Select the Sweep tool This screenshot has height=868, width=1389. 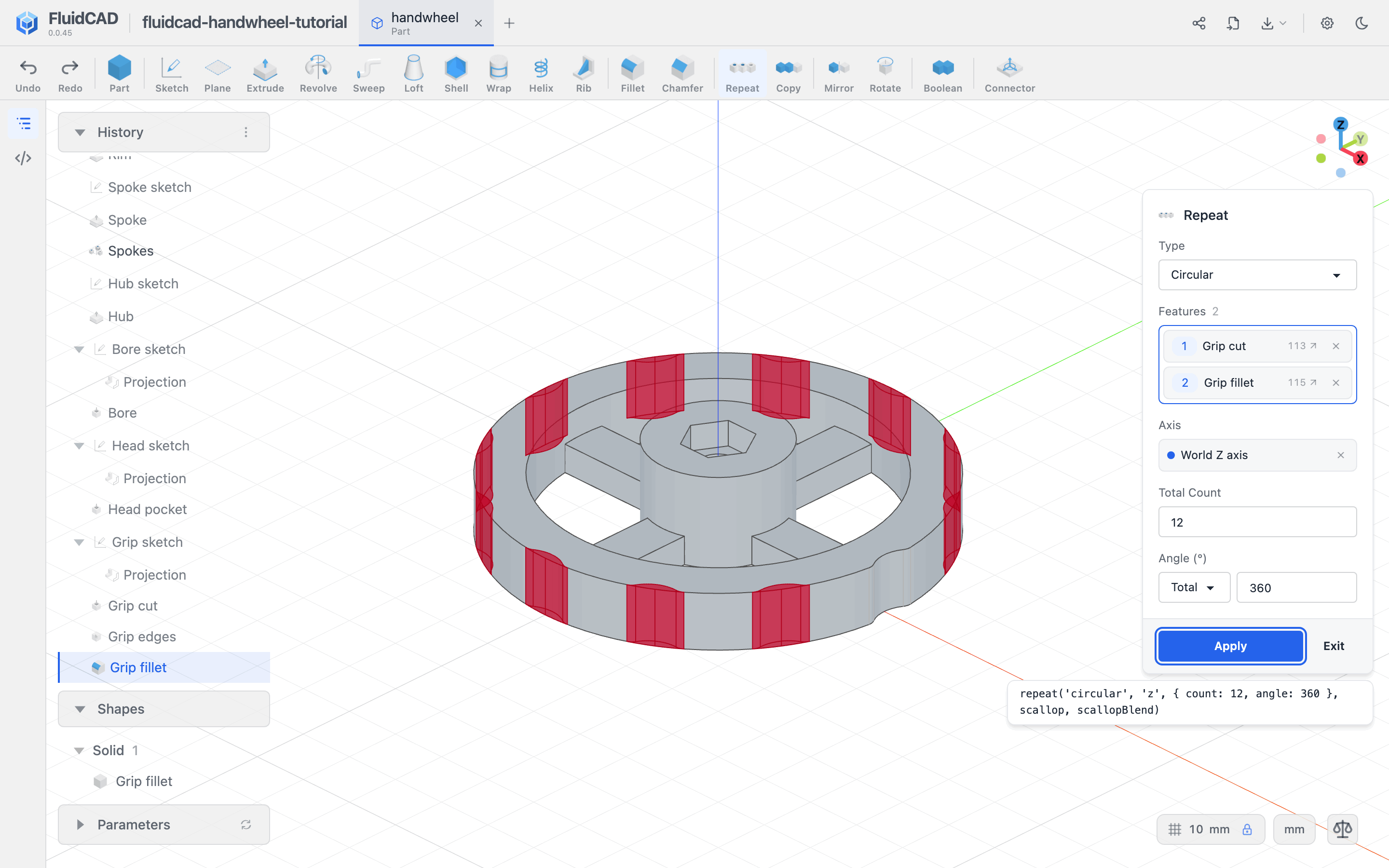click(x=368, y=74)
